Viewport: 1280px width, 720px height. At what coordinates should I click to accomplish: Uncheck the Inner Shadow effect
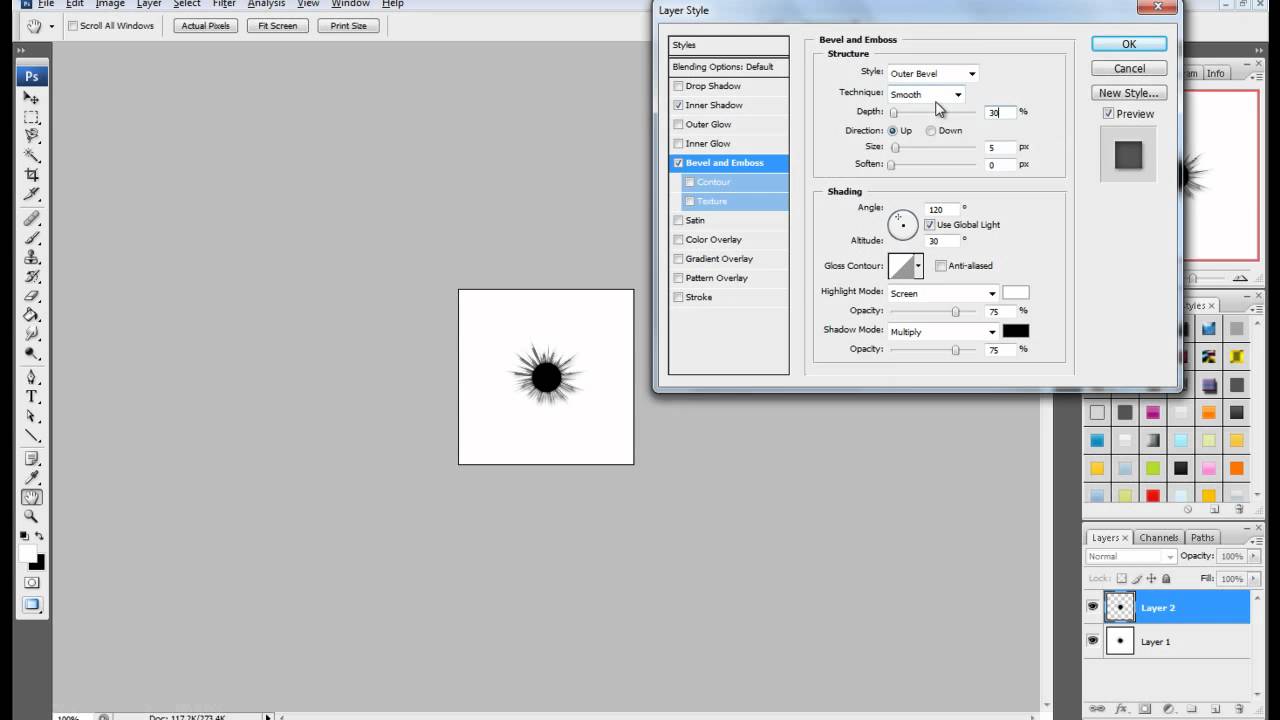point(679,105)
